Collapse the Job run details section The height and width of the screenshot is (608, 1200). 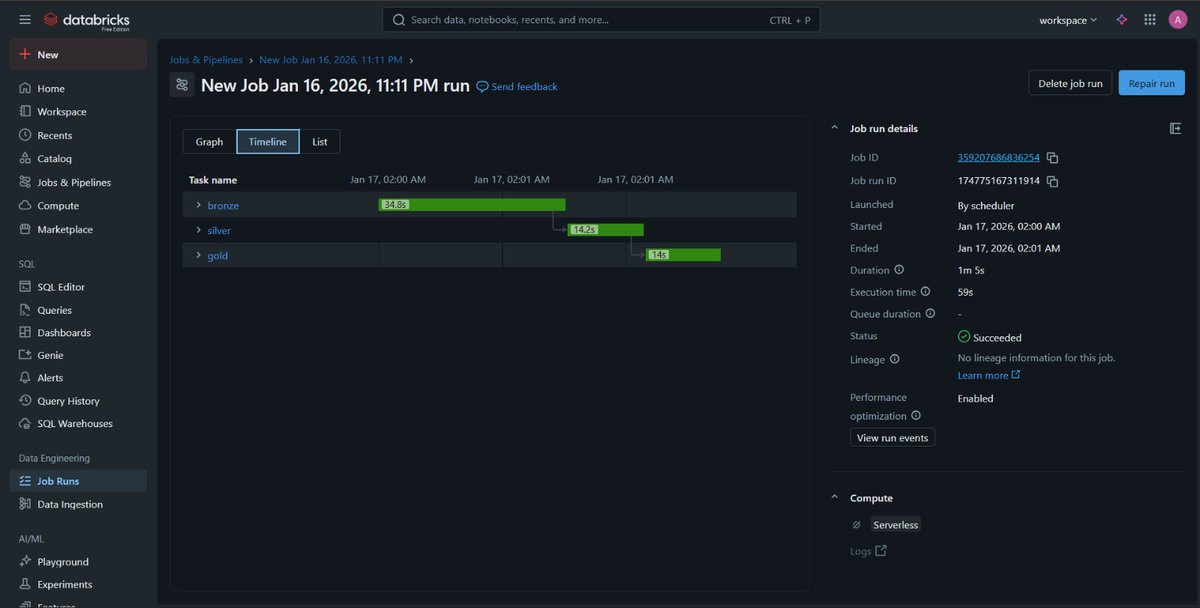[834, 128]
